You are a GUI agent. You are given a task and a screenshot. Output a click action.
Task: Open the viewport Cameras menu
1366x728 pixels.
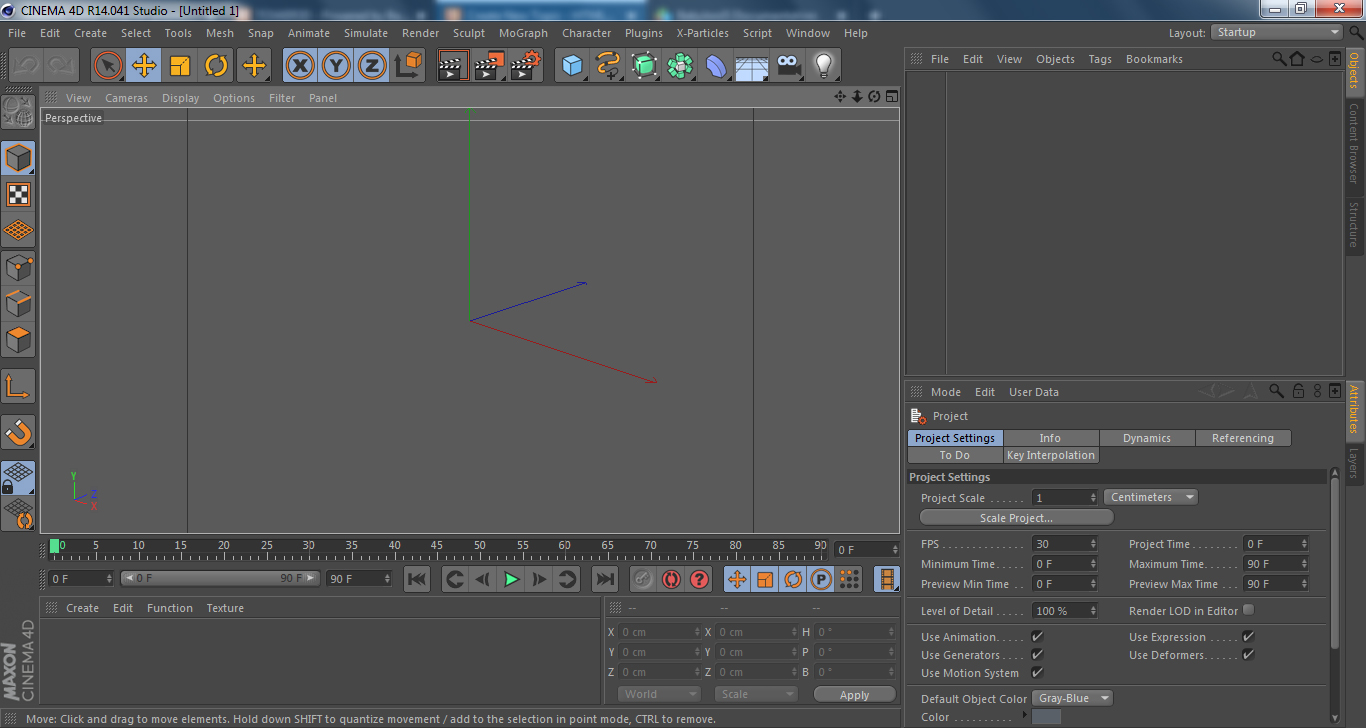[126, 98]
